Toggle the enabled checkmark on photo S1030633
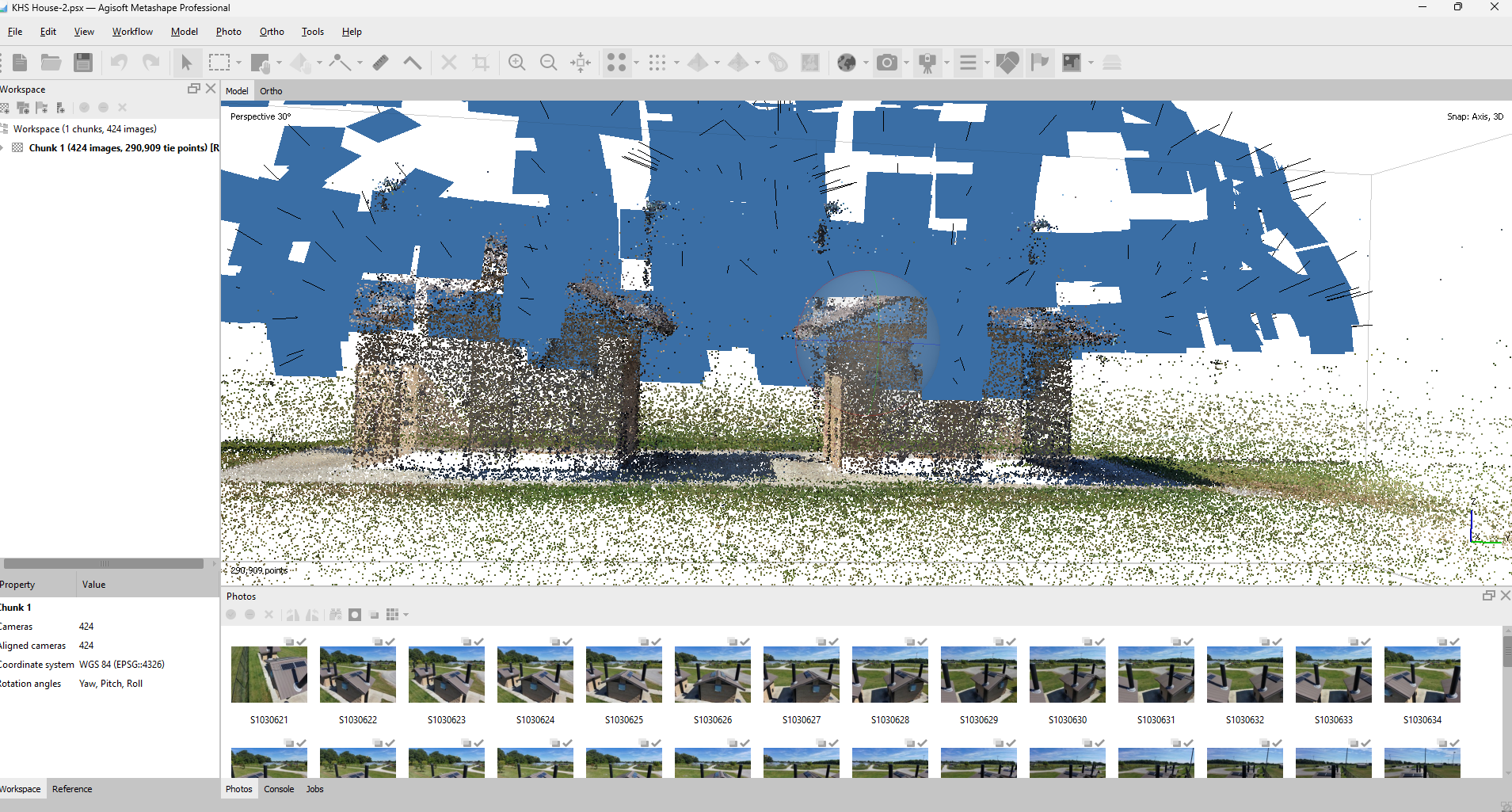 coord(1366,642)
